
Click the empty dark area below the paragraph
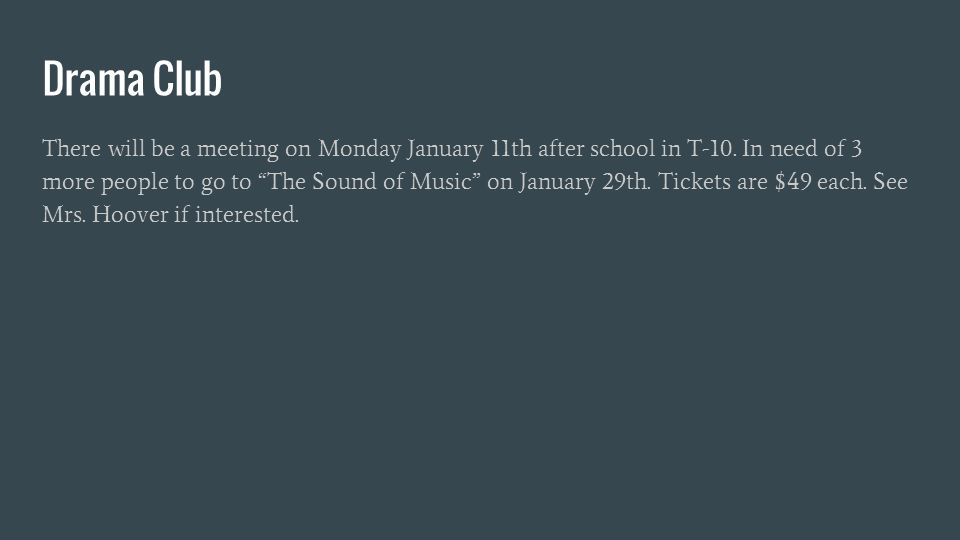480,380
